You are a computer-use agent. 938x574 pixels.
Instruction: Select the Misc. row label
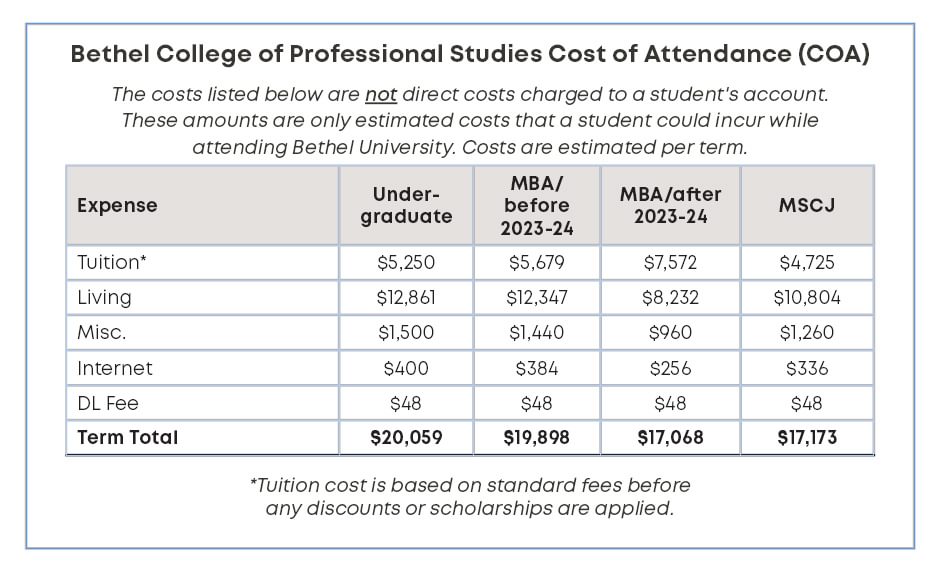tap(100, 333)
